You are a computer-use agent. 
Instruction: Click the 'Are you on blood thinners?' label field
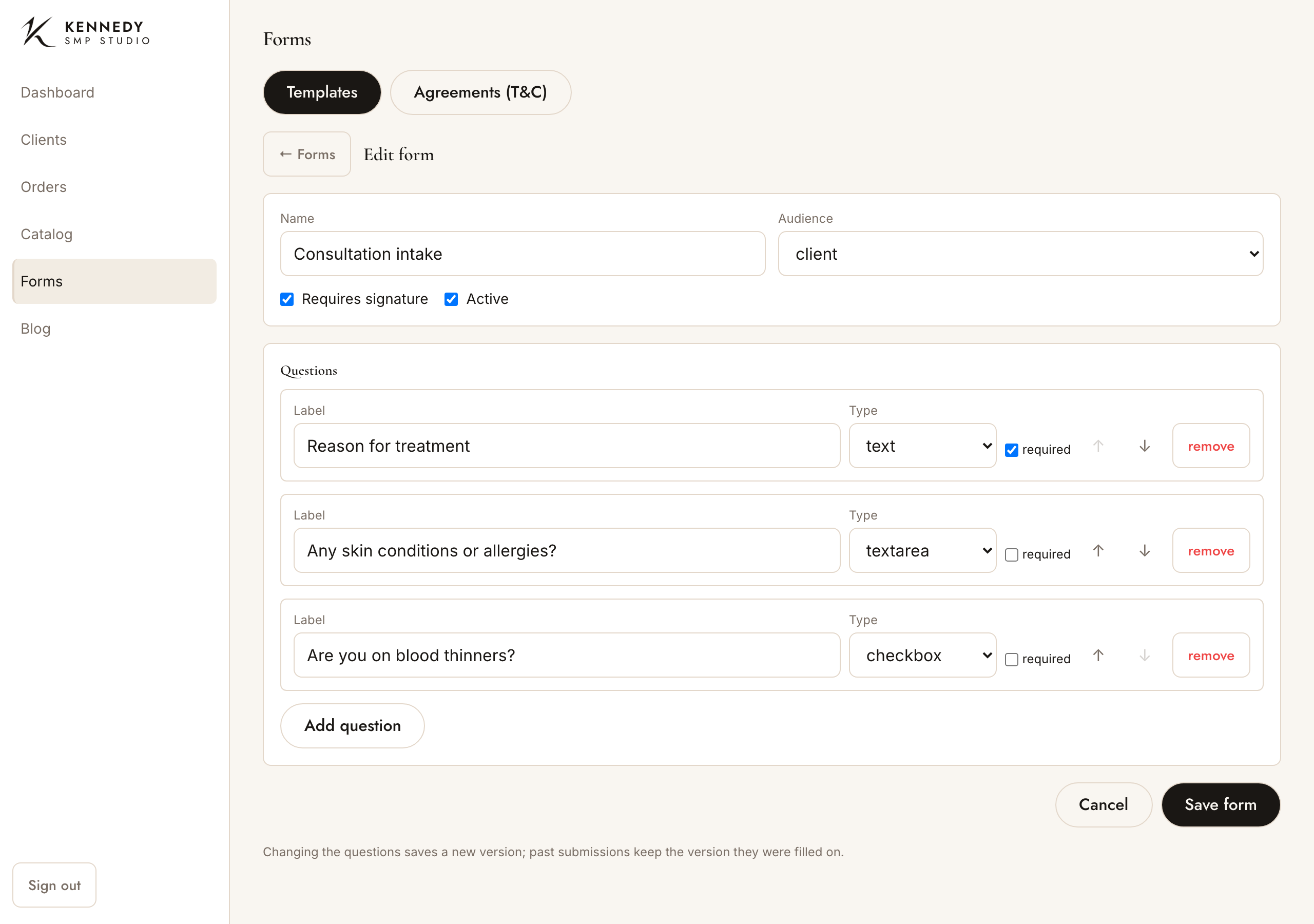(567, 656)
